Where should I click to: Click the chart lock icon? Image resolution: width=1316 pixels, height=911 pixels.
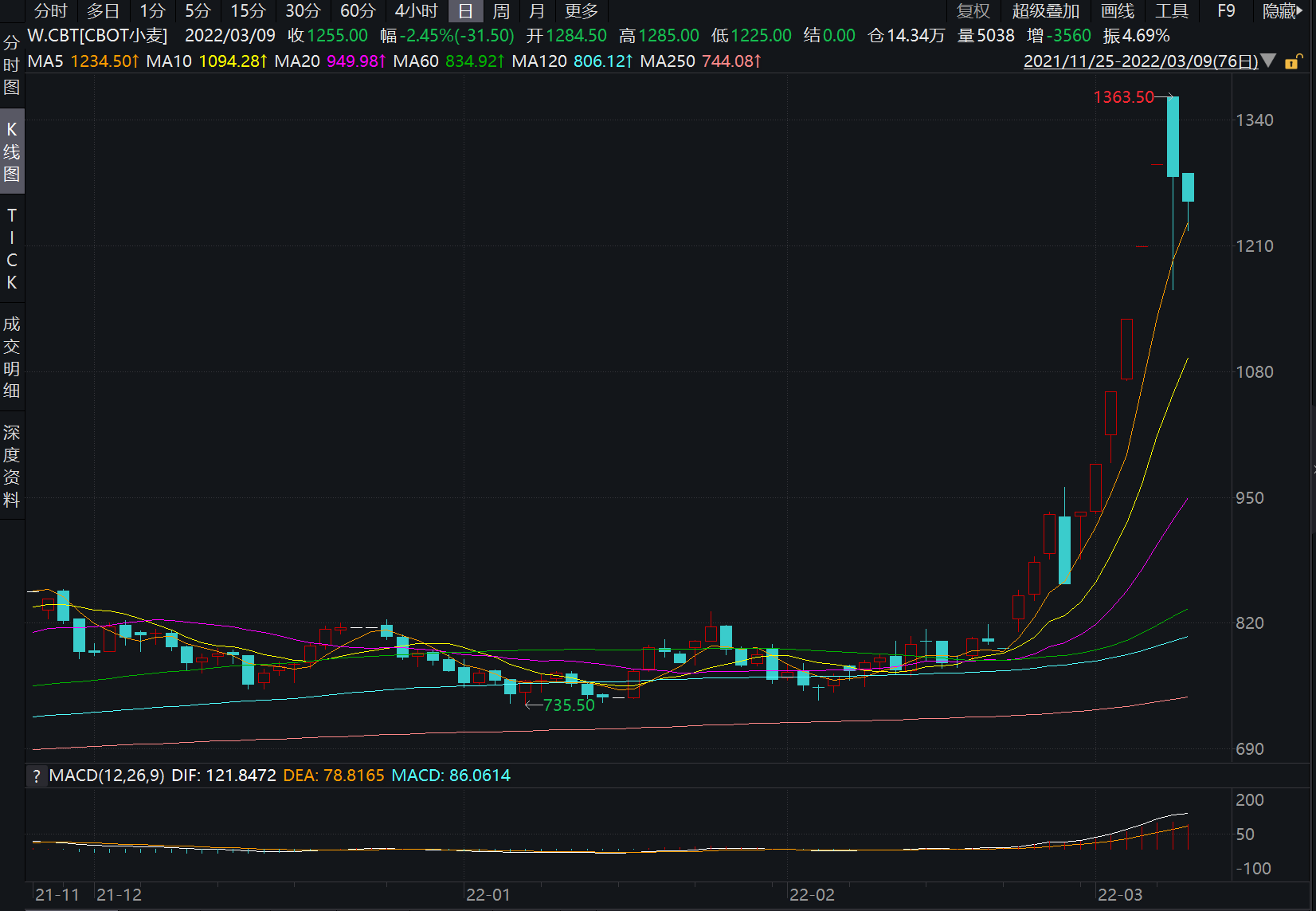click(x=1293, y=61)
